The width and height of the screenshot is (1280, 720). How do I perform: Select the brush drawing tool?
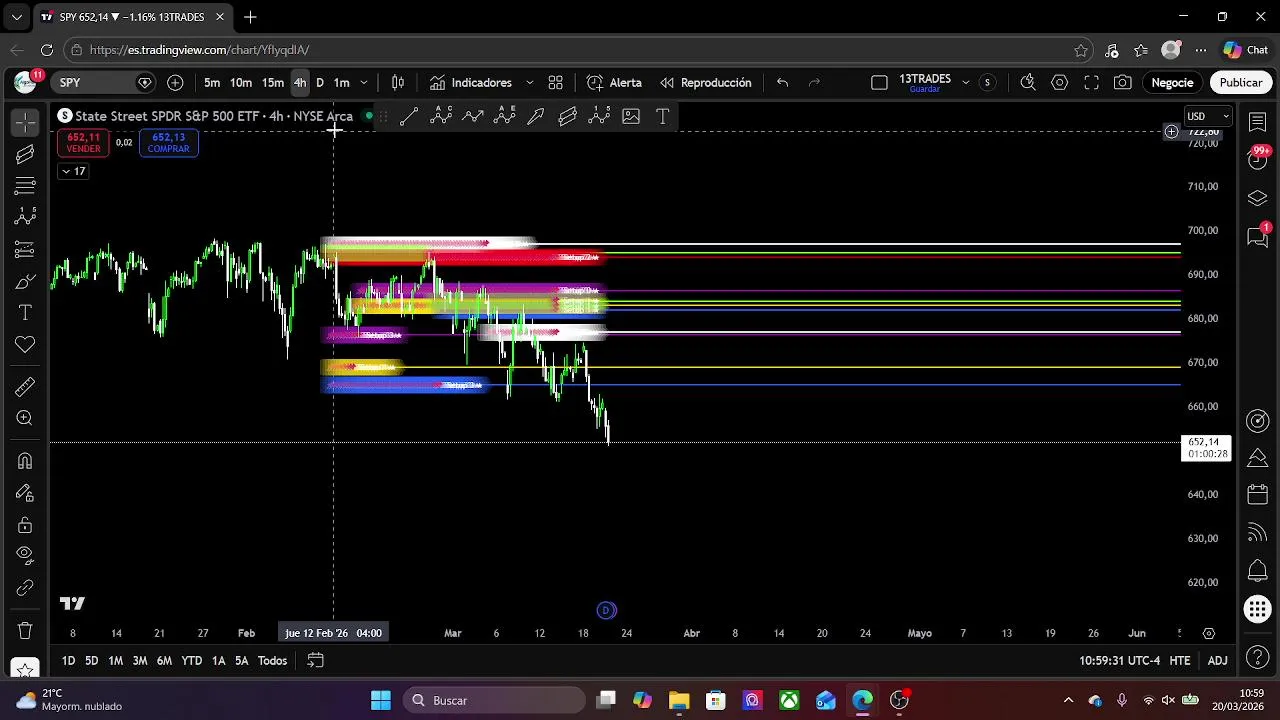tap(25, 281)
